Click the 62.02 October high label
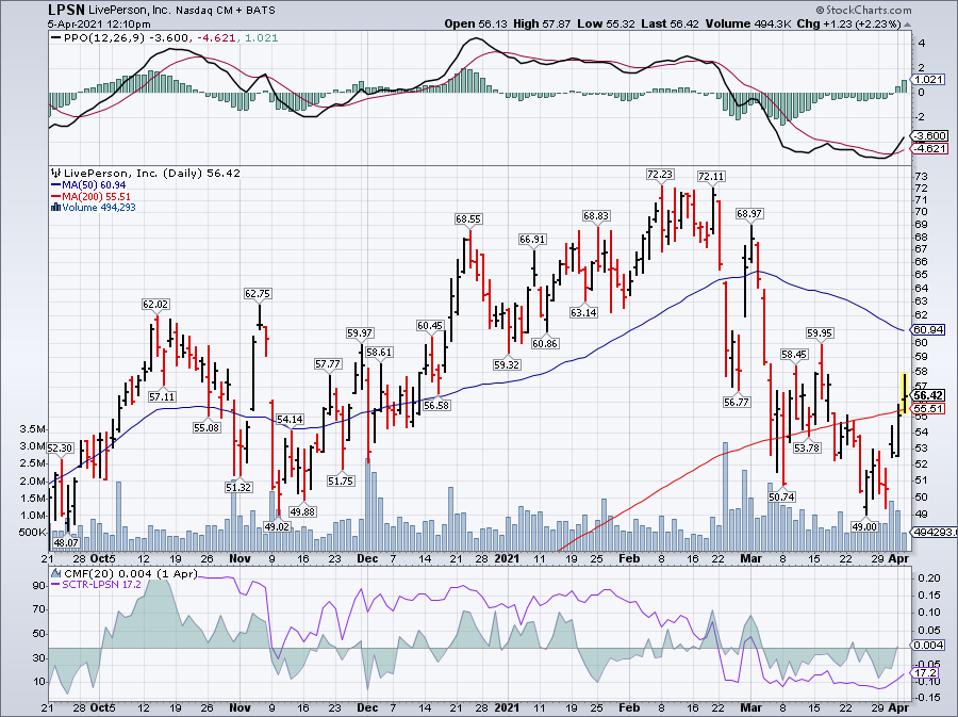The image size is (958, 717). click(x=155, y=304)
